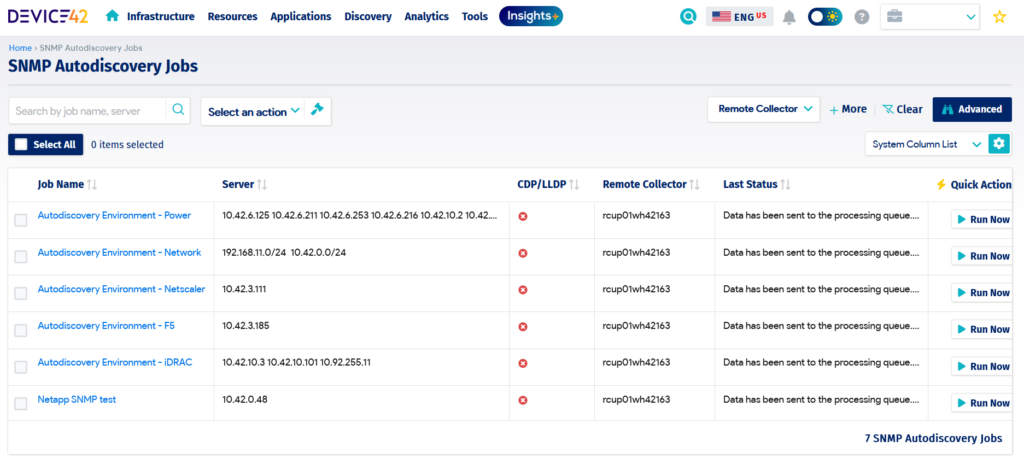
Task: Clear the applied filters
Action: click(902, 109)
